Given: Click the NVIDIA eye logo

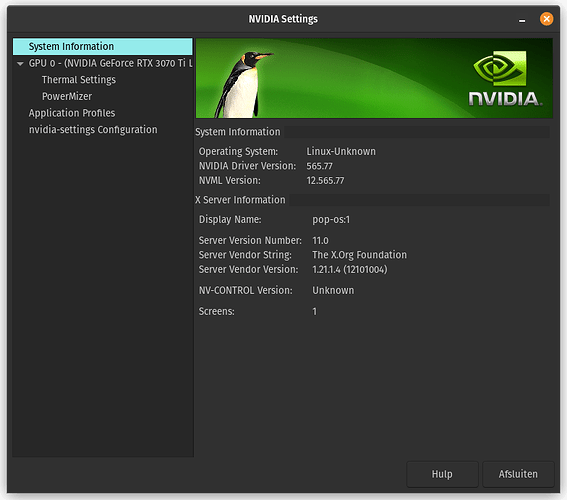Looking at the screenshot, I should [500, 68].
